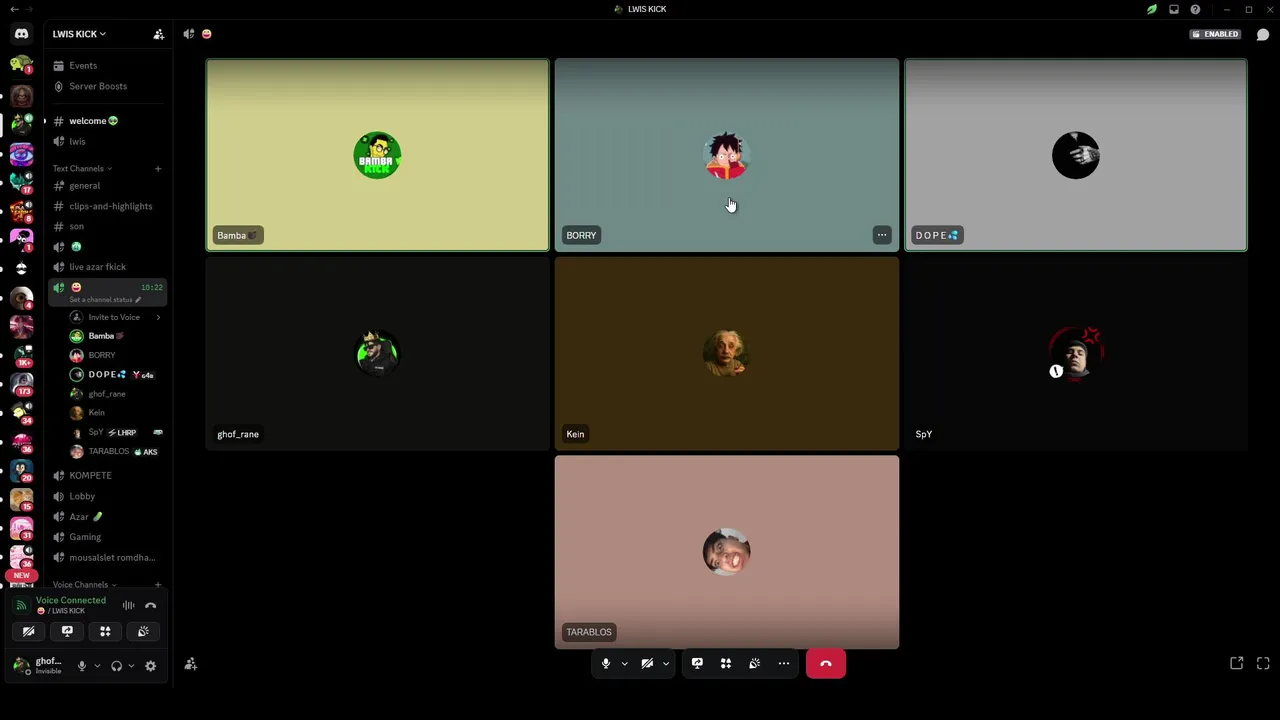Start an activity from call bar

pyautogui.click(x=726, y=663)
